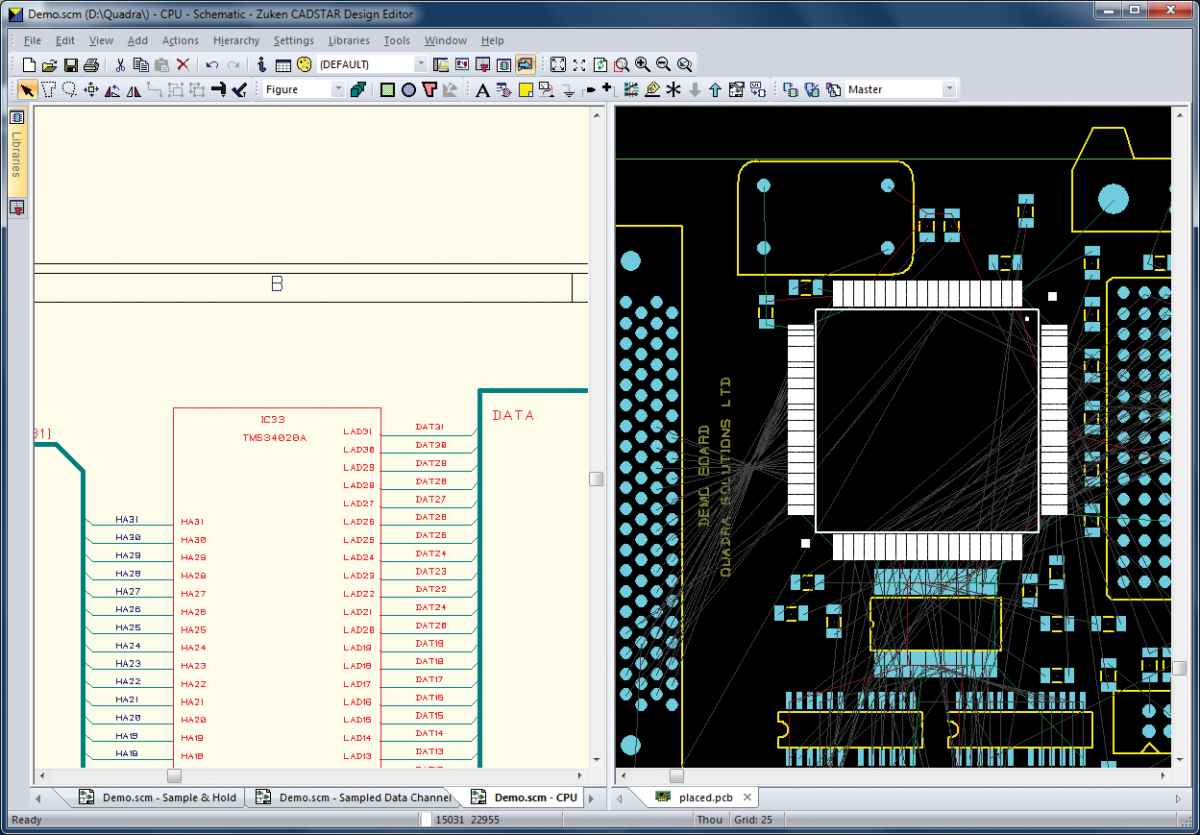The image size is (1200, 835).
Task: Expand the Figure type dropdown
Action: point(337,89)
